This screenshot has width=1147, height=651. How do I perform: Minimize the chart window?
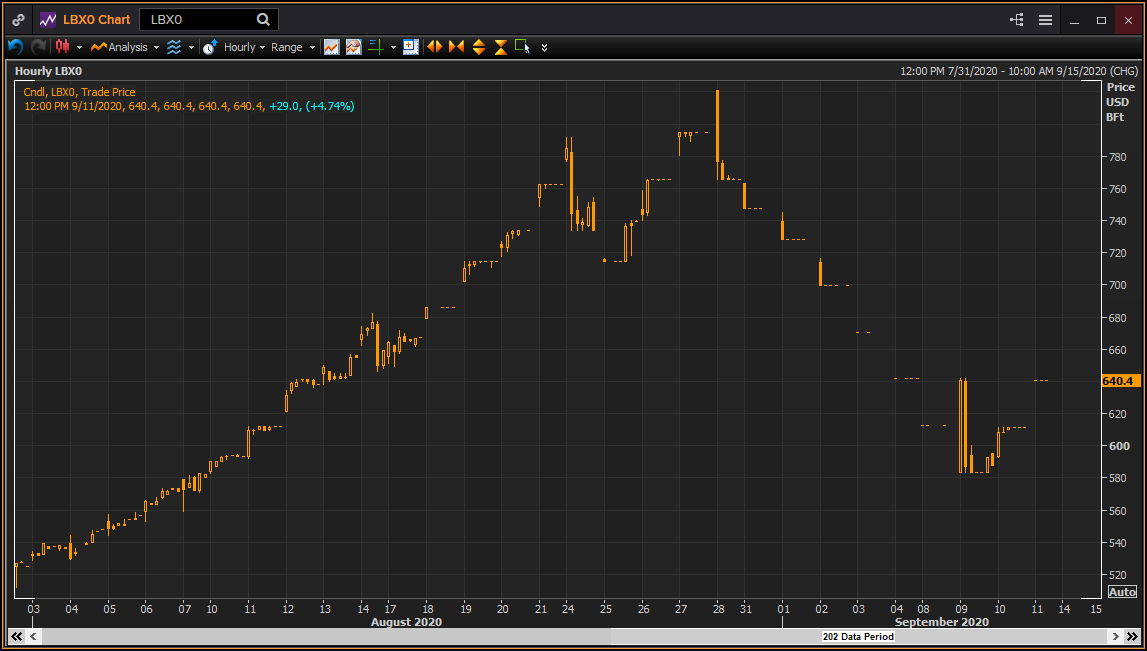tap(1075, 21)
